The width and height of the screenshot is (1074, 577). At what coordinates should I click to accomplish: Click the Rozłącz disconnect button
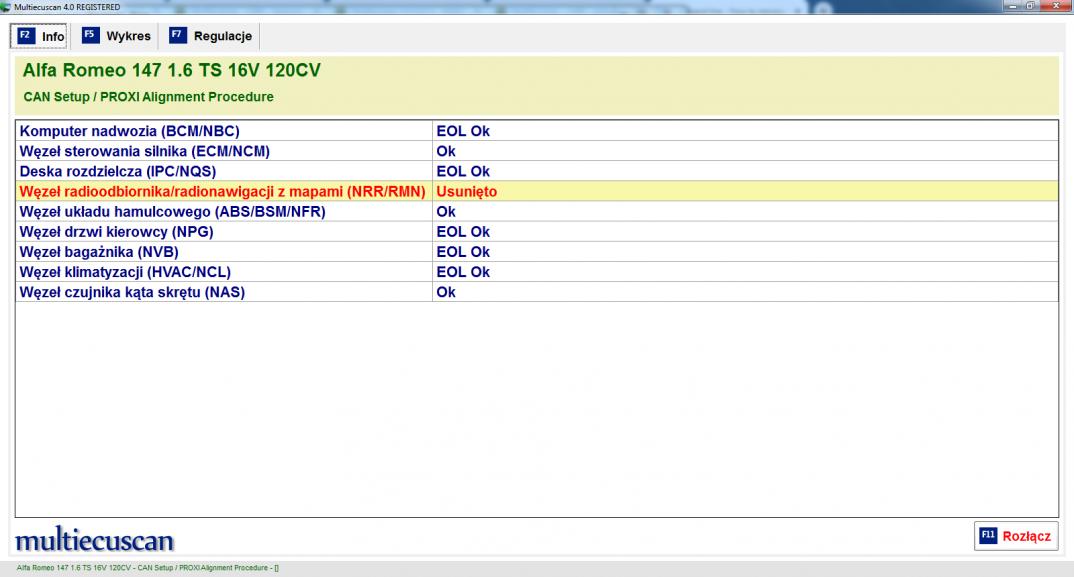(1016, 536)
